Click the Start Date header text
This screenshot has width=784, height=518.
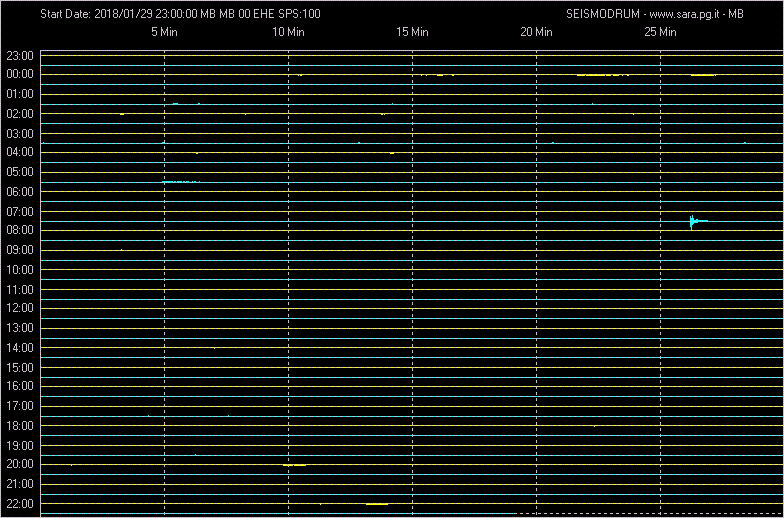coord(180,14)
